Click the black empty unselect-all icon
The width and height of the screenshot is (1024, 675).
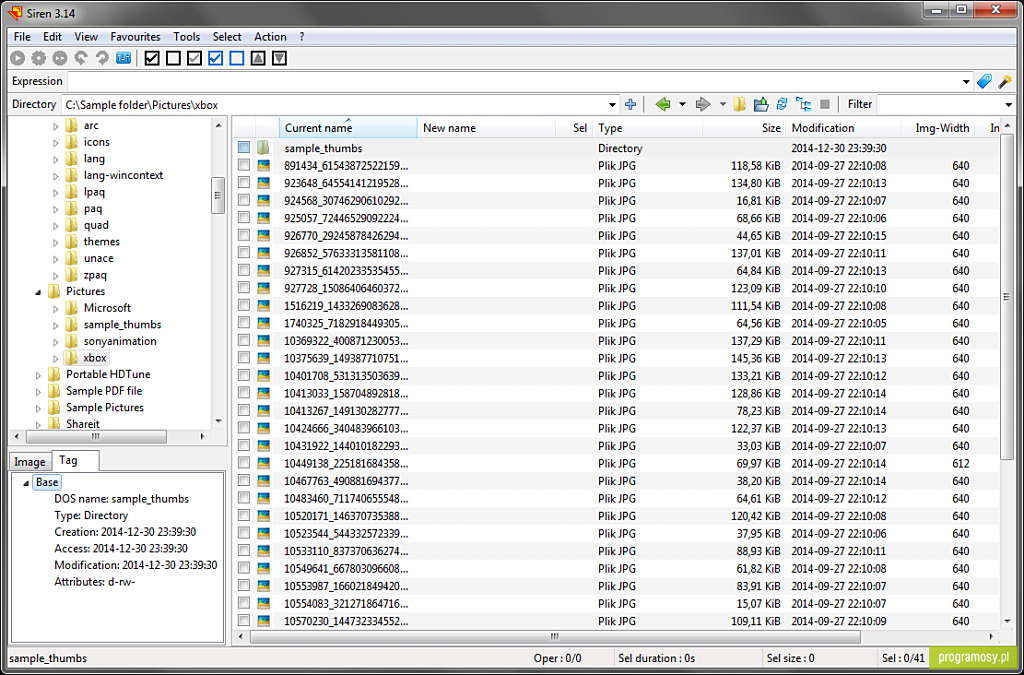[x=173, y=58]
